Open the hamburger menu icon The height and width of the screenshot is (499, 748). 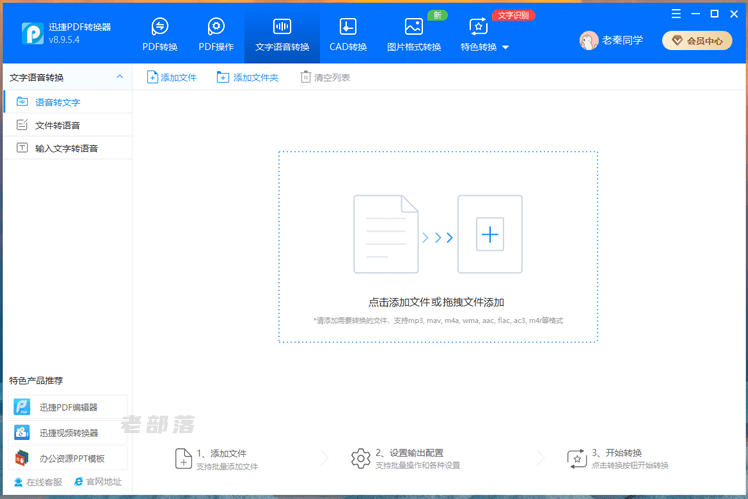tap(676, 14)
